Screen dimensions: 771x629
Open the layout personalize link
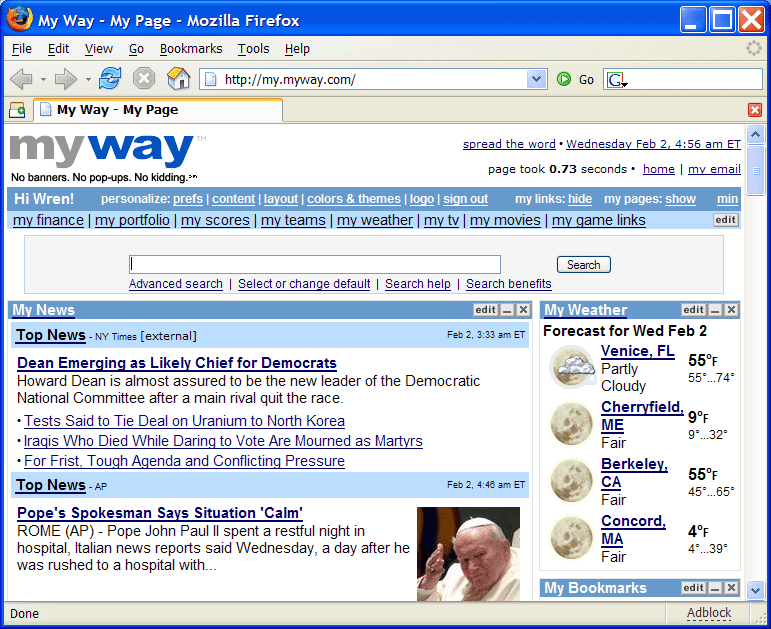281,199
